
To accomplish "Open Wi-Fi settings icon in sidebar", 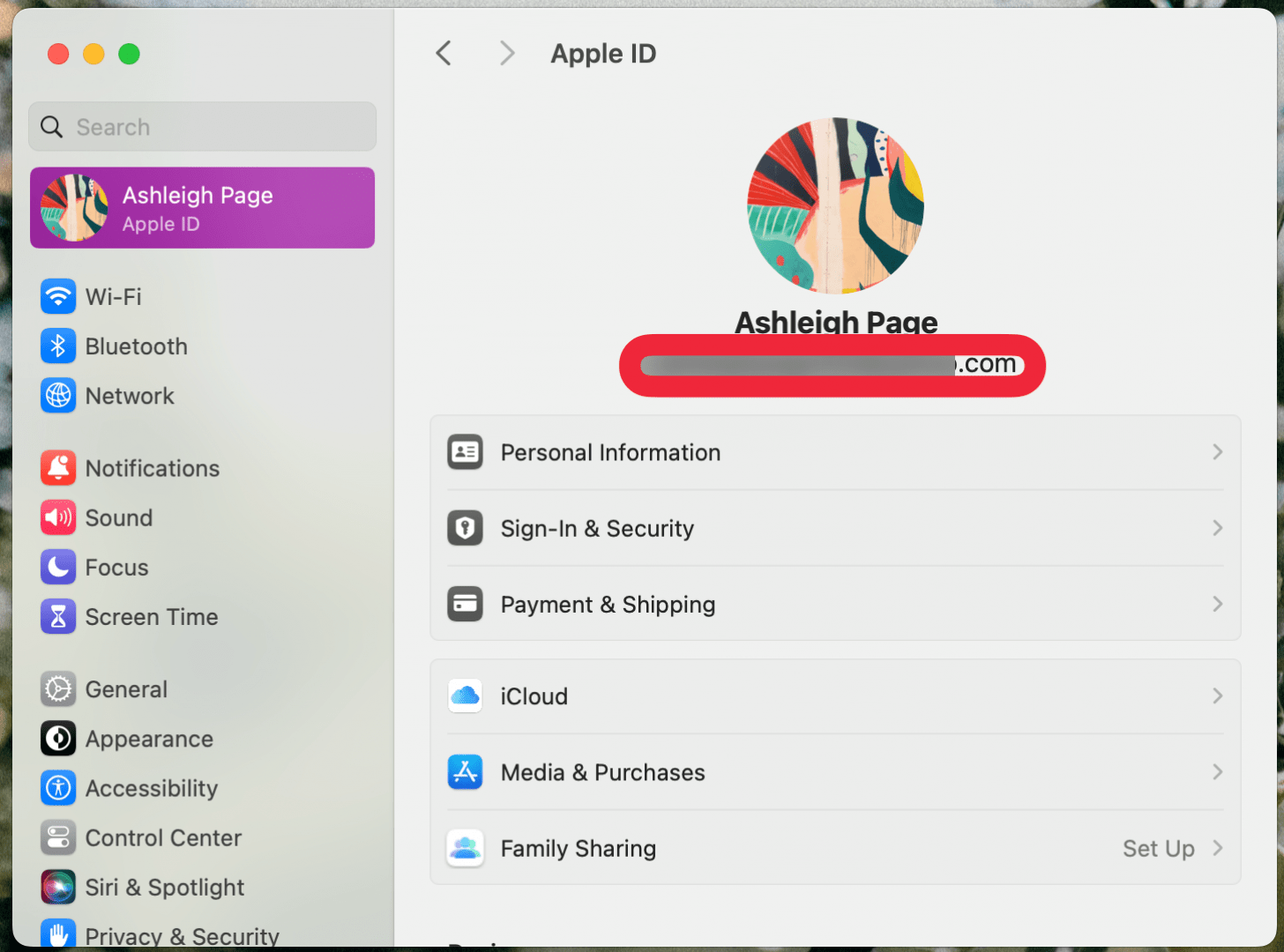I will coord(58,297).
